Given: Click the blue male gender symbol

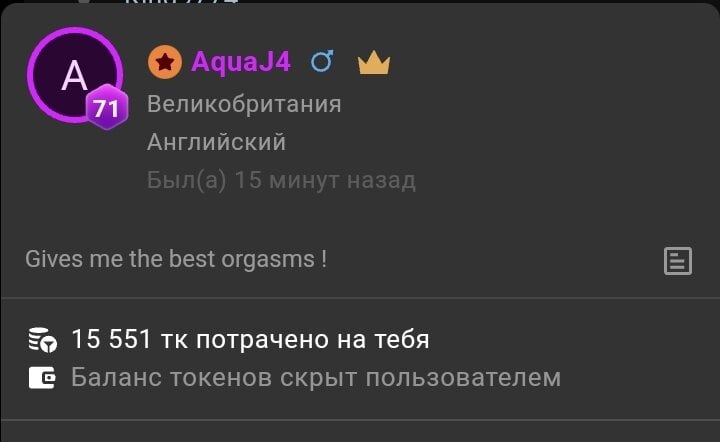Looking at the screenshot, I should tap(322, 62).
